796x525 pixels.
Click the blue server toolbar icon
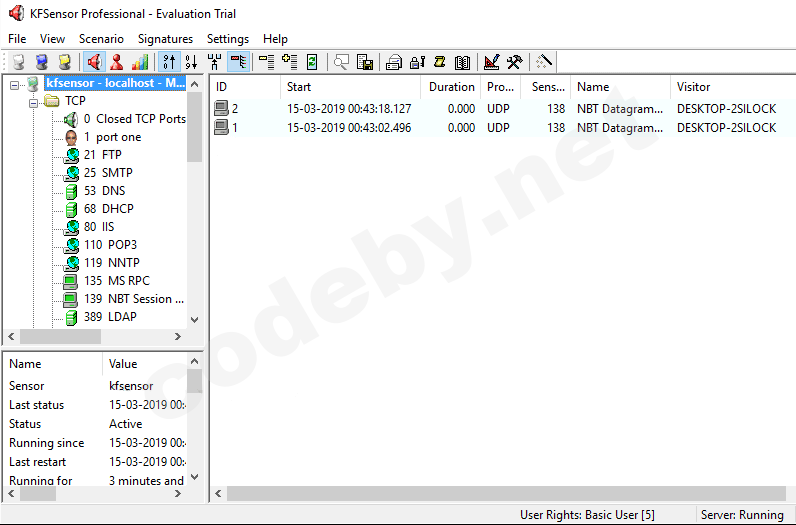(42, 62)
